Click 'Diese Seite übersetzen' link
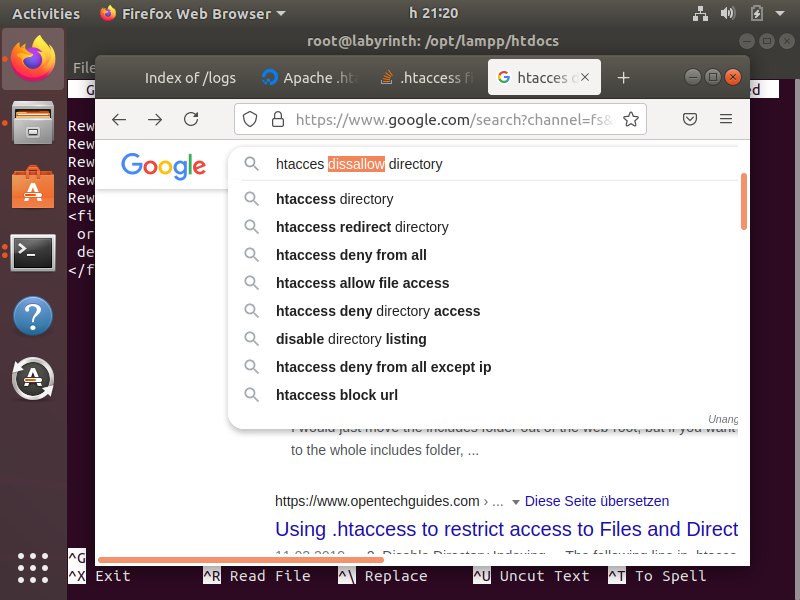The image size is (800, 600). coord(597,501)
